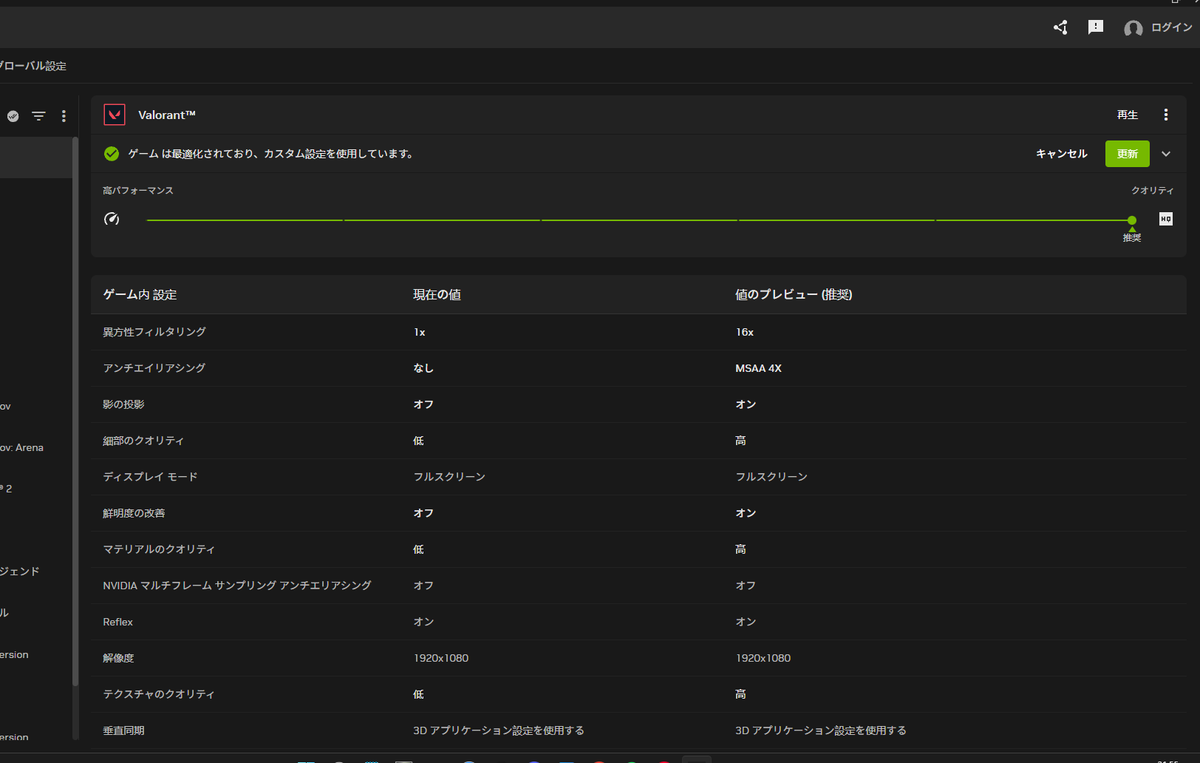Open the sidebar three-dot overflow menu
1200x763 pixels.
[x=63, y=115]
